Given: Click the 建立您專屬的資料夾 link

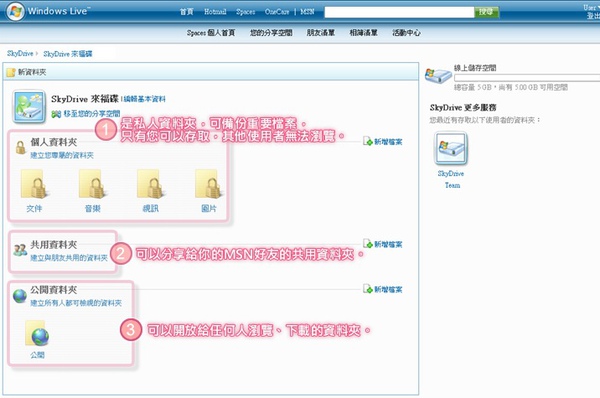Looking at the screenshot, I should [62, 155].
